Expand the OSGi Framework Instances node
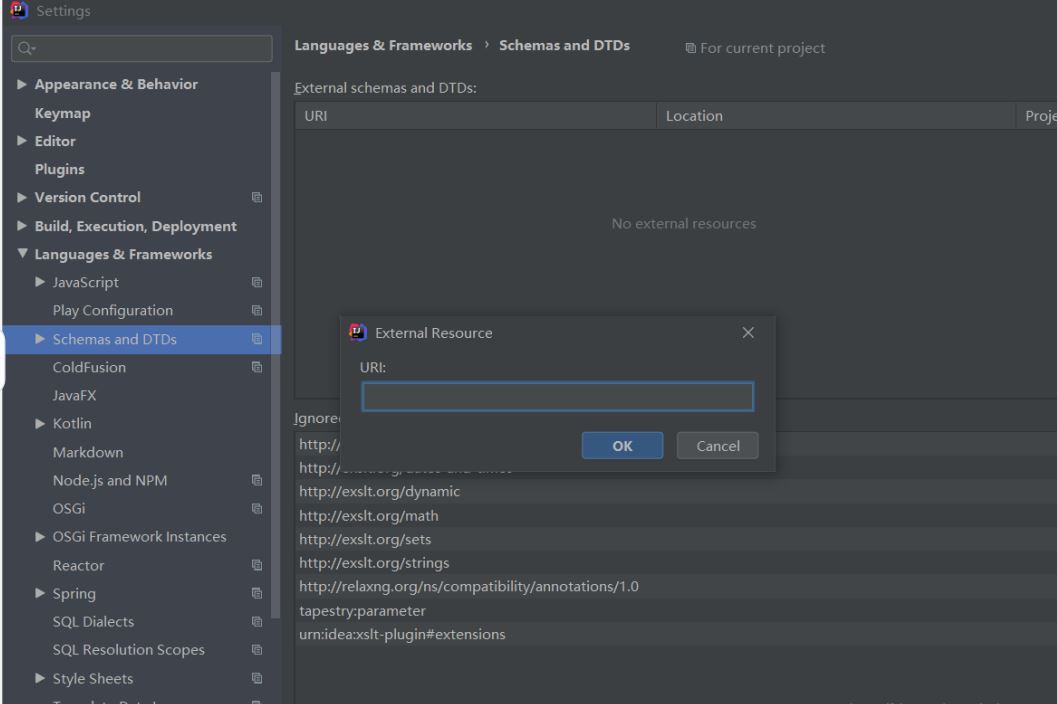1057x704 pixels. point(40,537)
